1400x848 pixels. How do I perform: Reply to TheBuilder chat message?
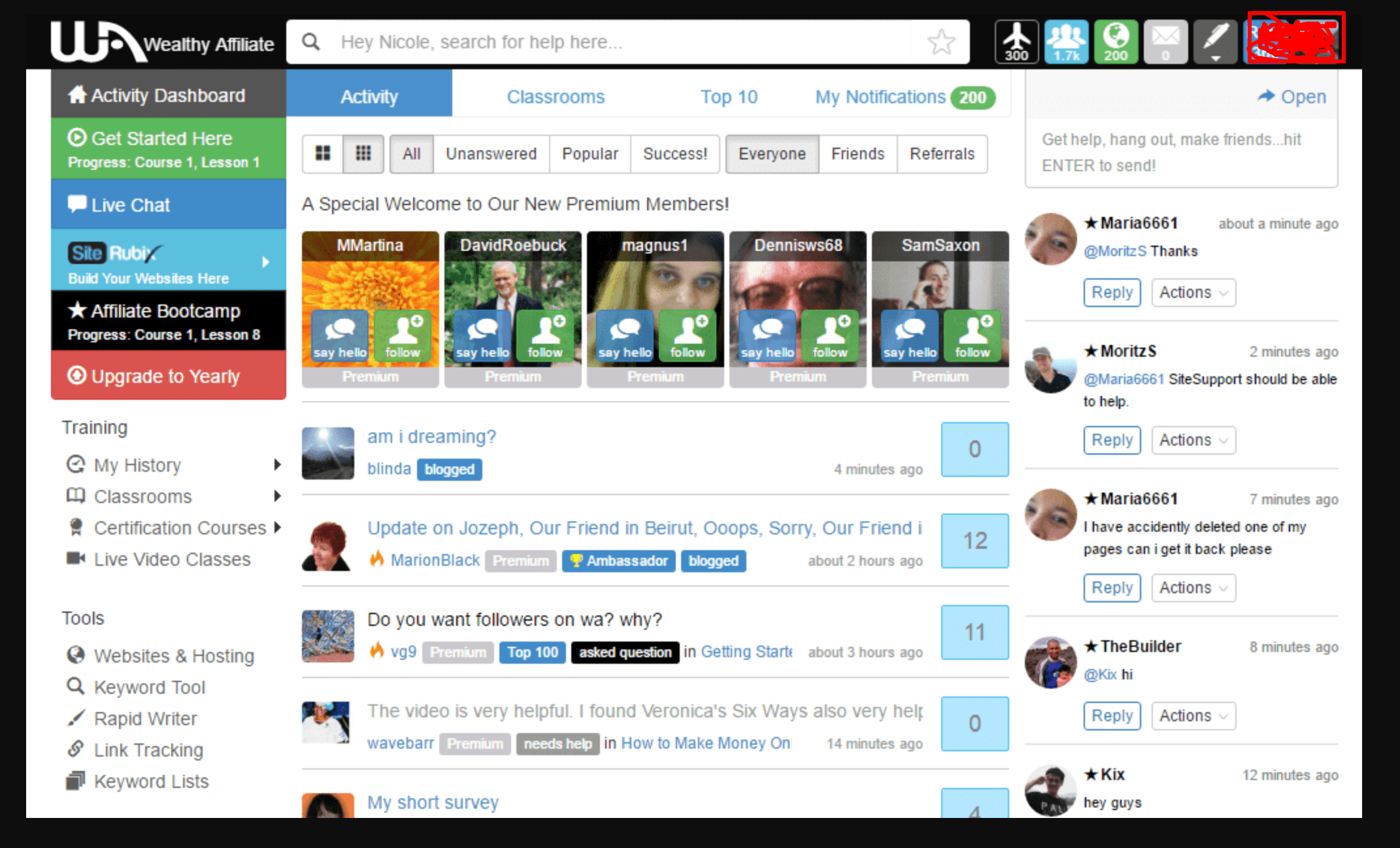pyautogui.click(x=1112, y=715)
